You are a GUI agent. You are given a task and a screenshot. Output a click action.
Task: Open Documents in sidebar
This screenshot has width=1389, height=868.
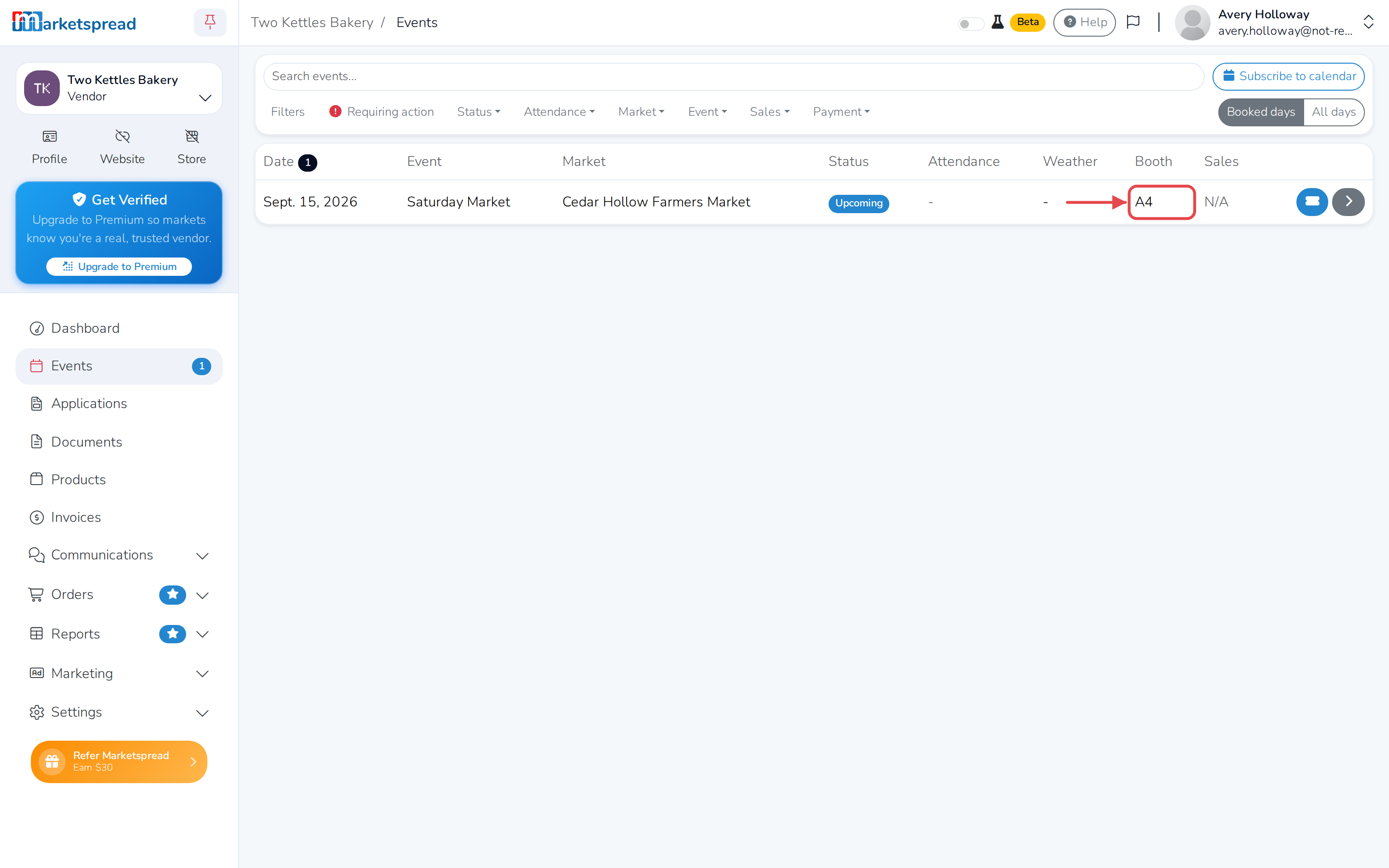[x=119, y=442]
